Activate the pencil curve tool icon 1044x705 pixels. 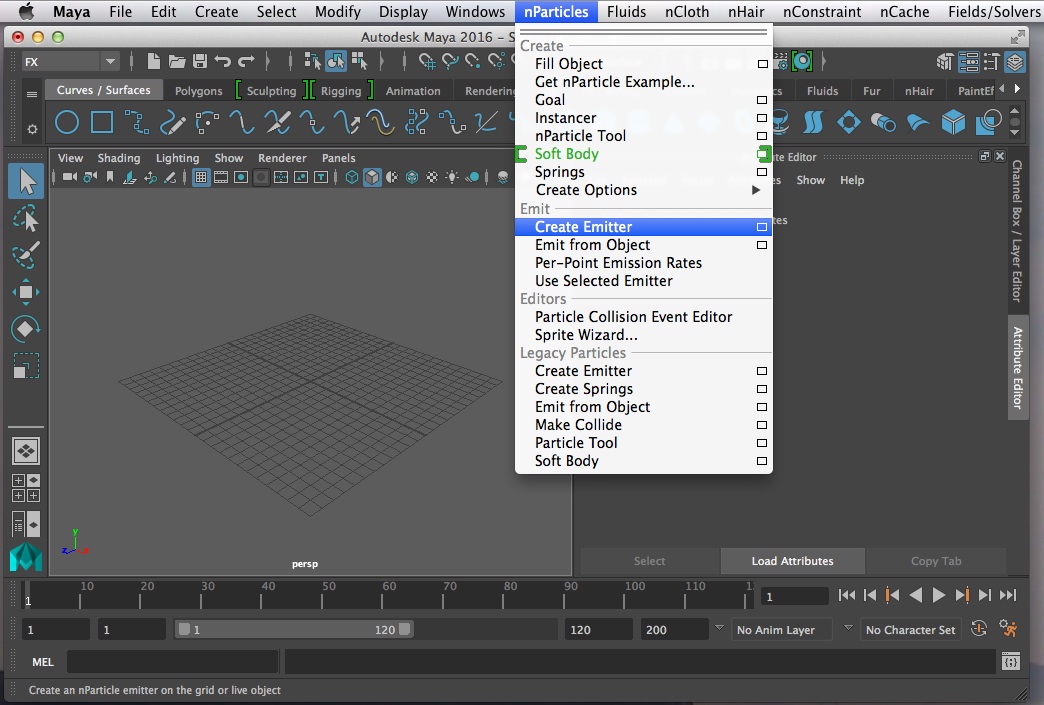[x=173, y=123]
